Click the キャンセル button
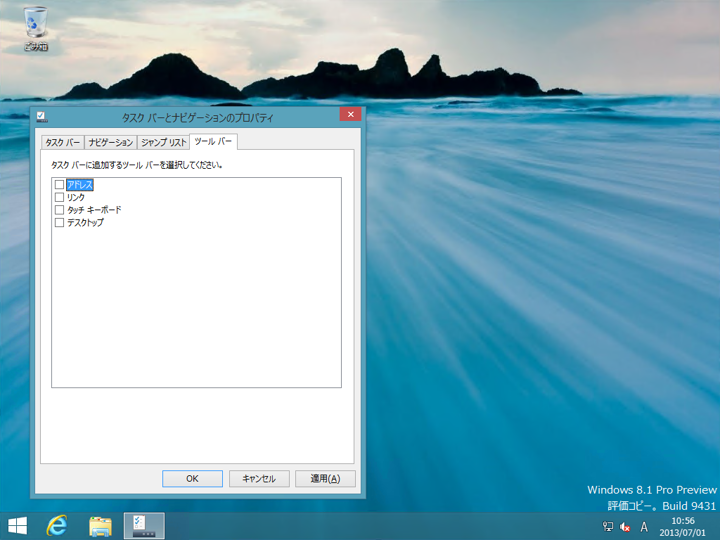The width and height of the screenshot is (720, 540). 259,478
